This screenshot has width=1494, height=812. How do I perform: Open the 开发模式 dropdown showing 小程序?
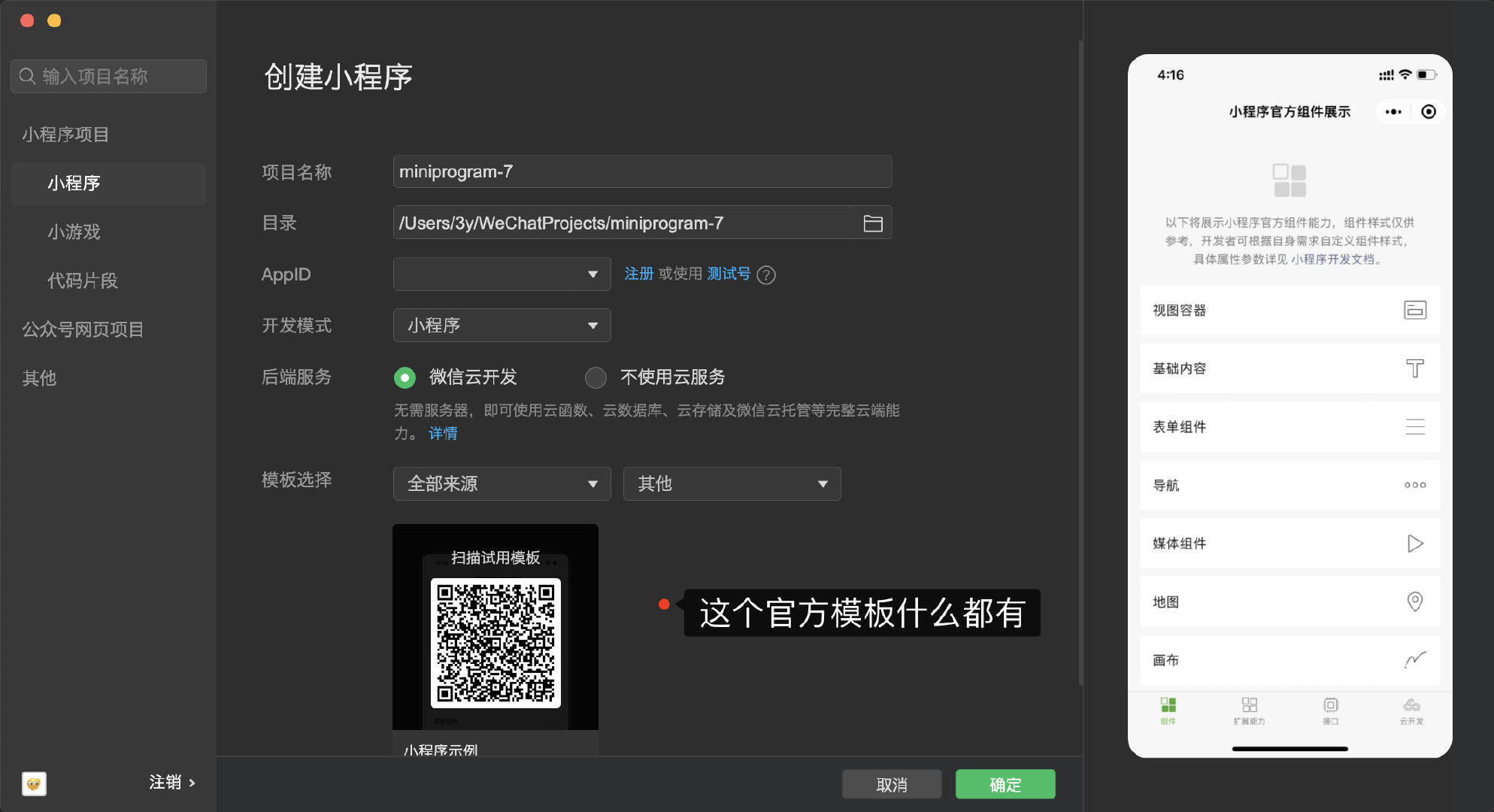tap(502, 326)
